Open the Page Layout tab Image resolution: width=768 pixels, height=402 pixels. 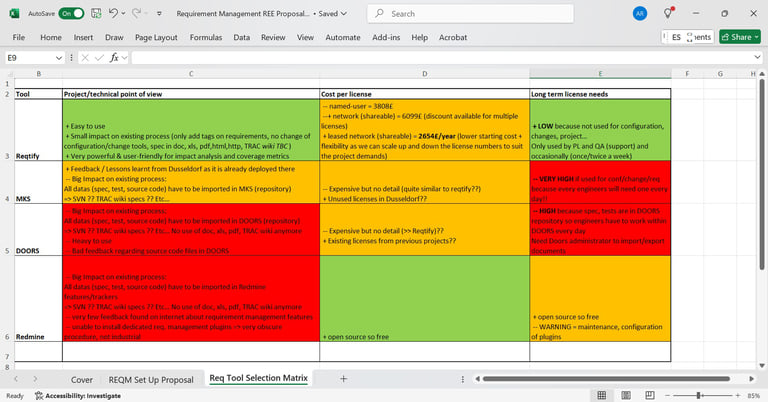156,37
